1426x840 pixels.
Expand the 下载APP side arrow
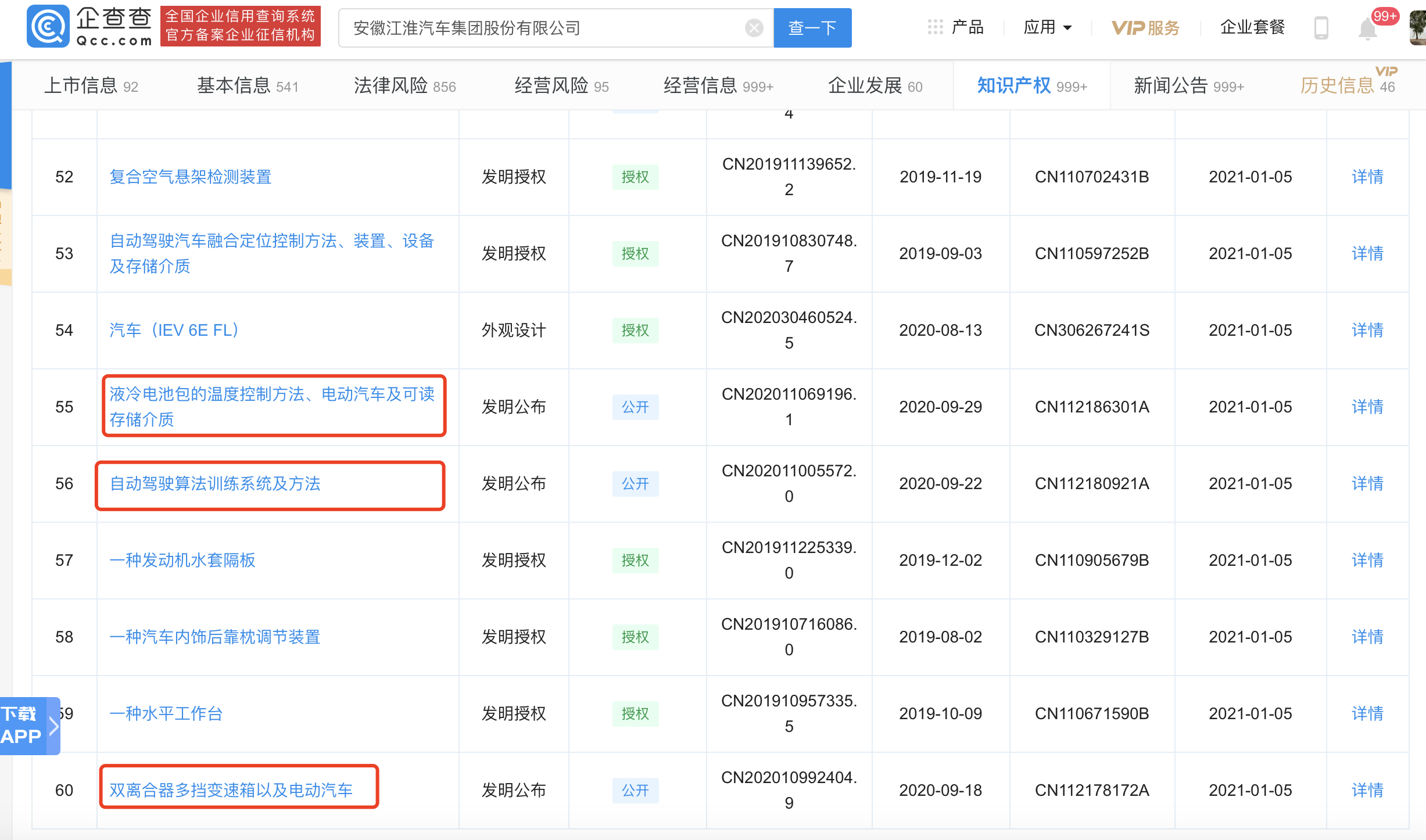53,725
